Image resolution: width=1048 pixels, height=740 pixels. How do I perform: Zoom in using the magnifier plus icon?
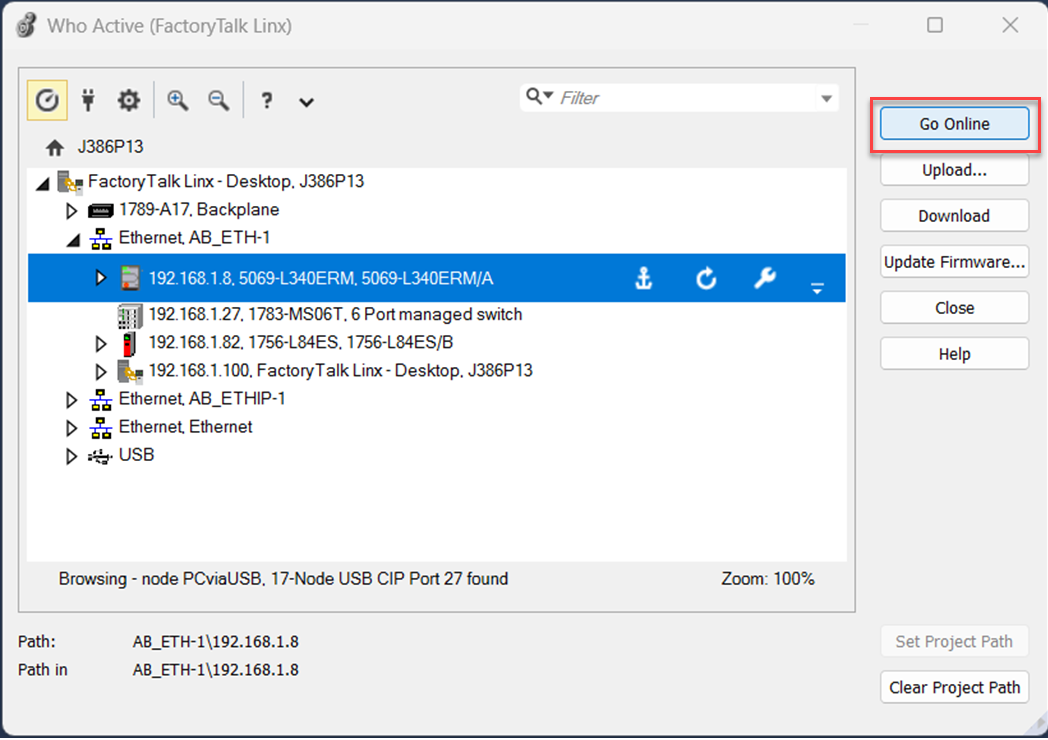pos(177,100)
